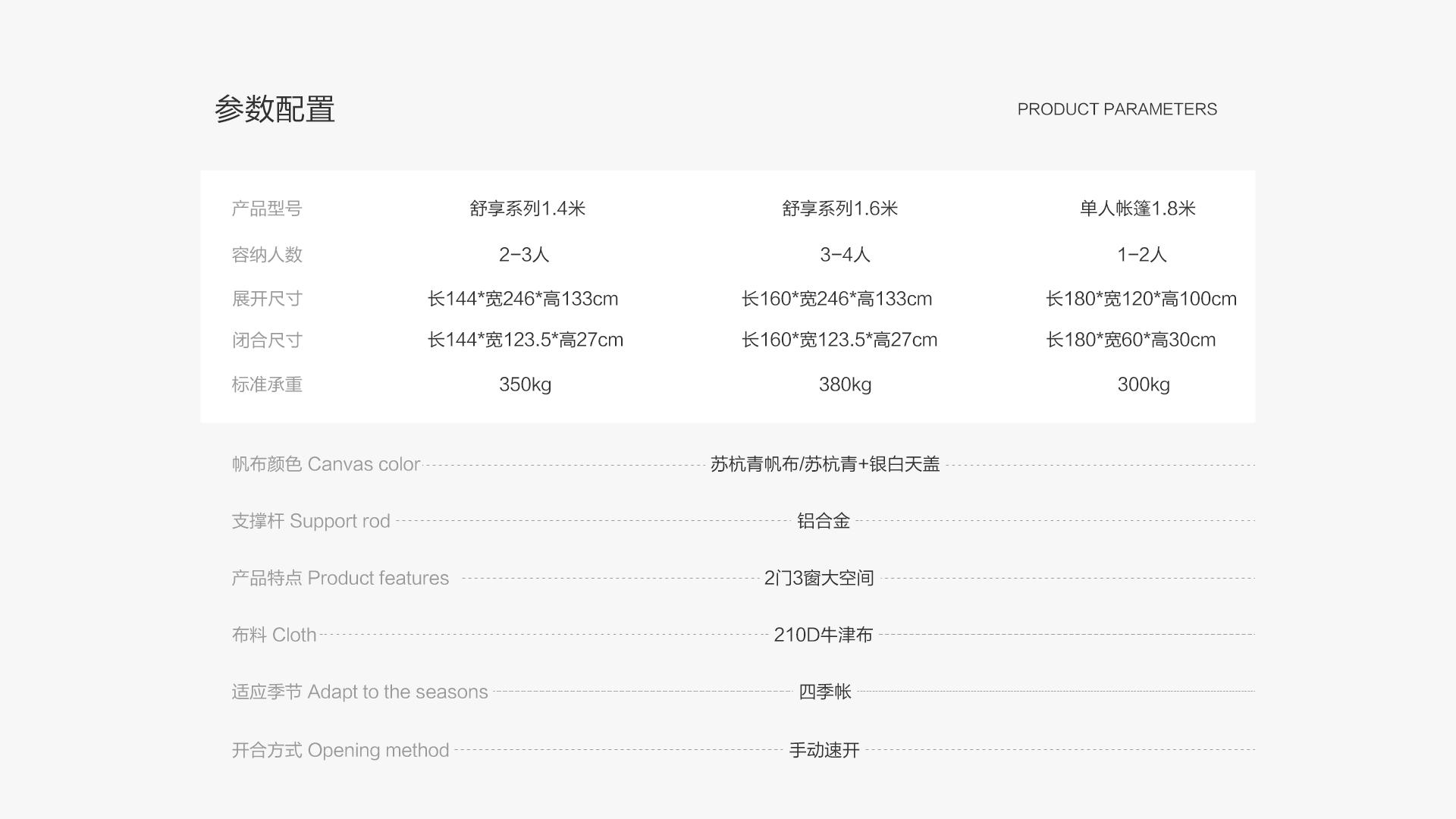Click the 2门3窗大空间 product feature text
This screenshot has width=1456, height=819.
click(819, 578)
